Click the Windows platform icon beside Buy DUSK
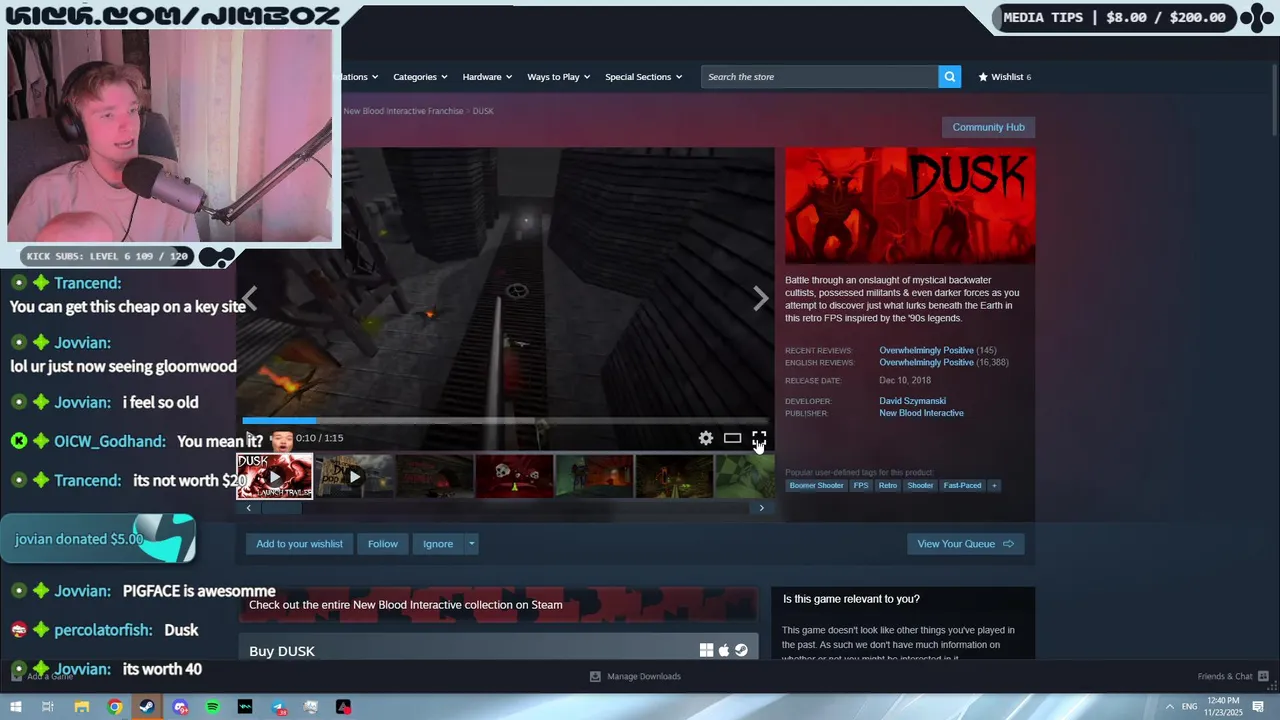This screenshot has height=720, width=1280. 706,650
